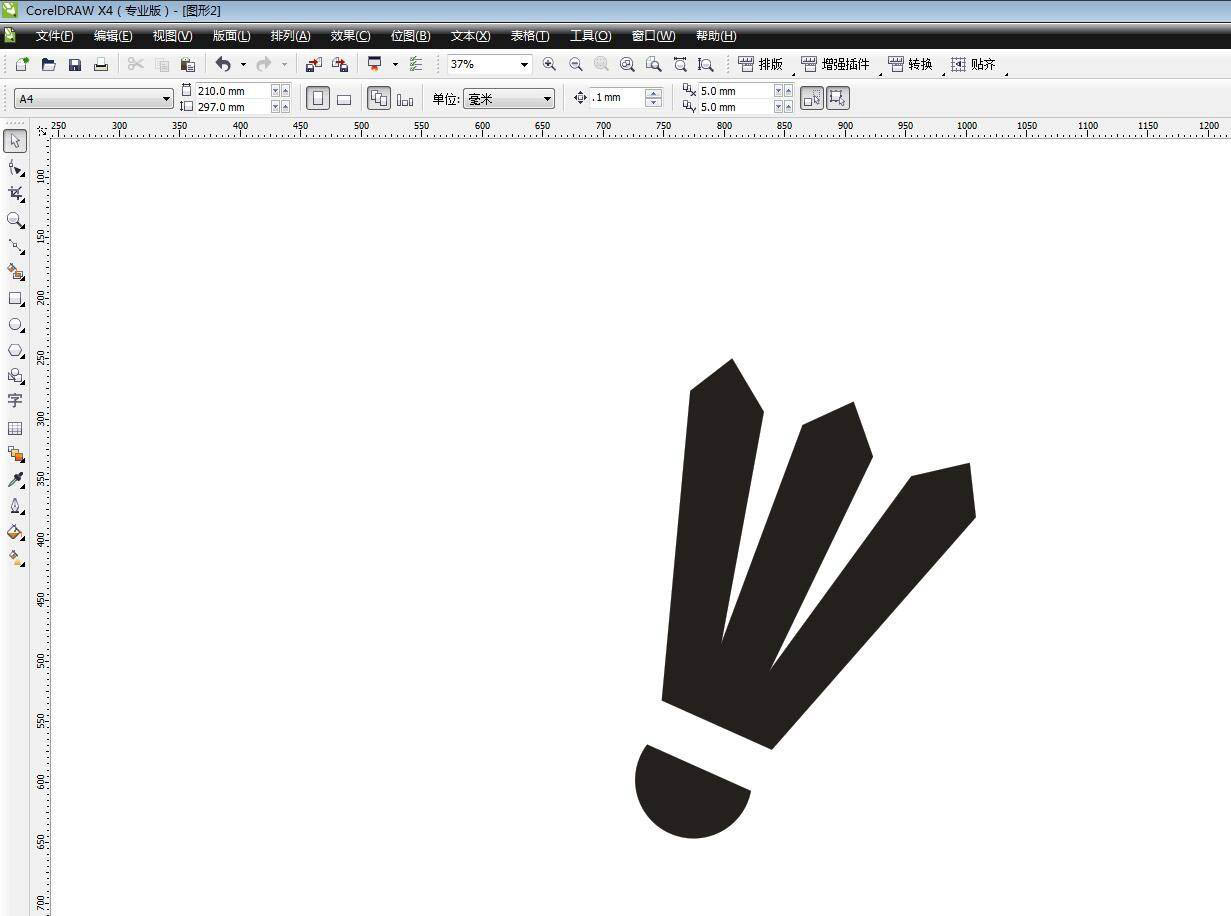
Task: Toggle apply layout to current page only
Action: point(405,99)
